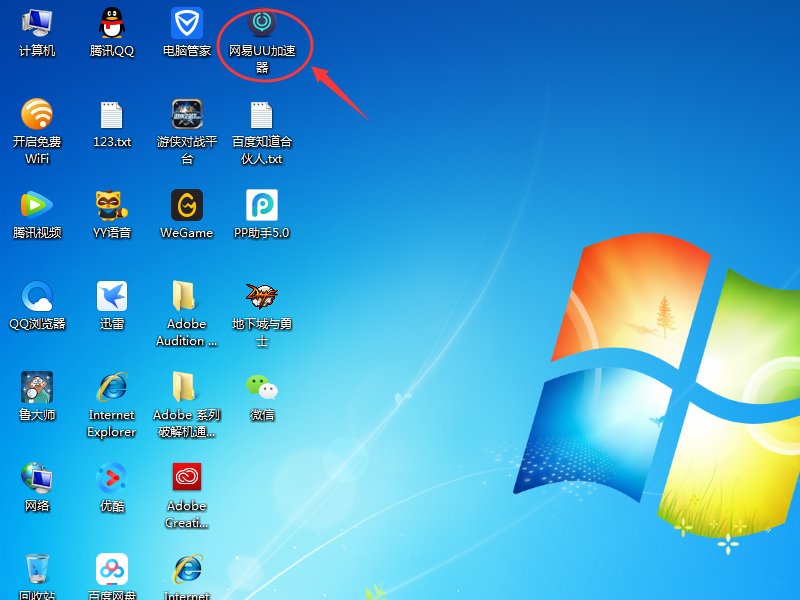The width and height of the screenshot is (800, 600).
Task: Select the 迅雷 (Xunlei) bird icon
Action: [x=112, y=297]
